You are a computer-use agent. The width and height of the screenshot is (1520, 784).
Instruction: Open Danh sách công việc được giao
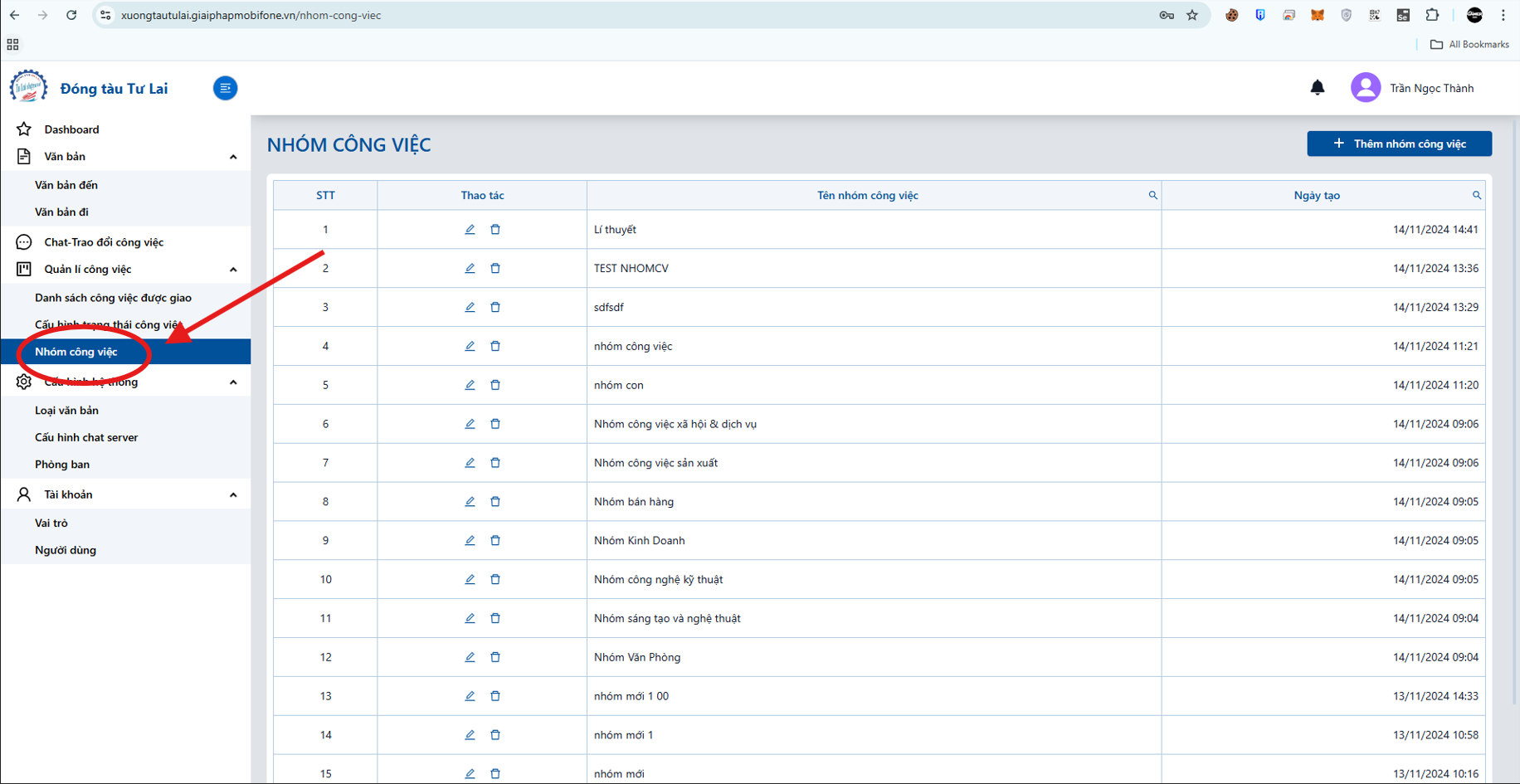click(x=113, y=298)
